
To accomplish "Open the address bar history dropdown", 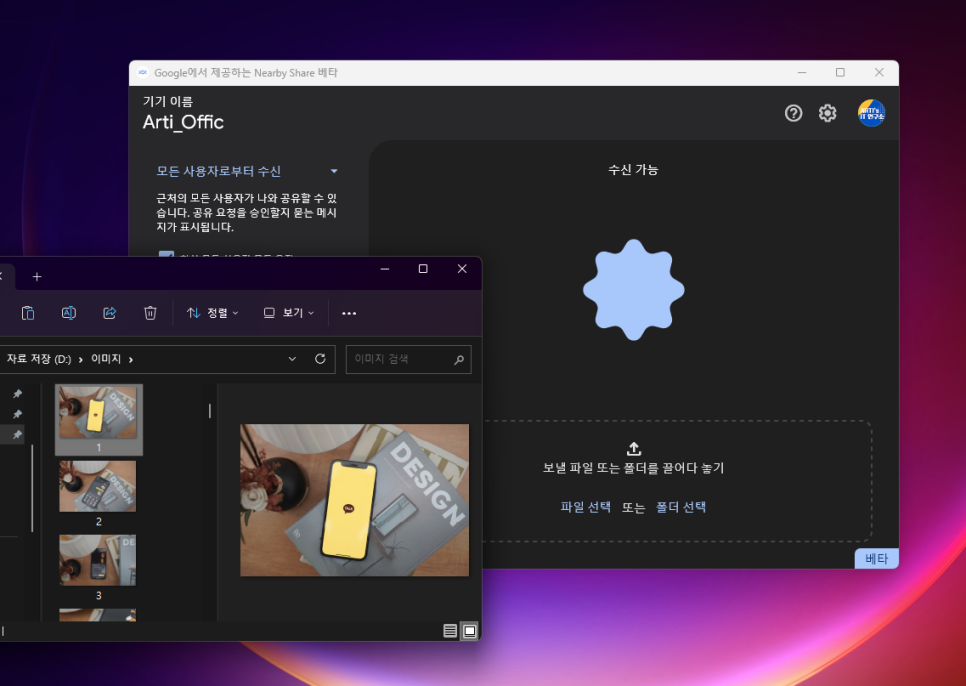I will [292, 359].
